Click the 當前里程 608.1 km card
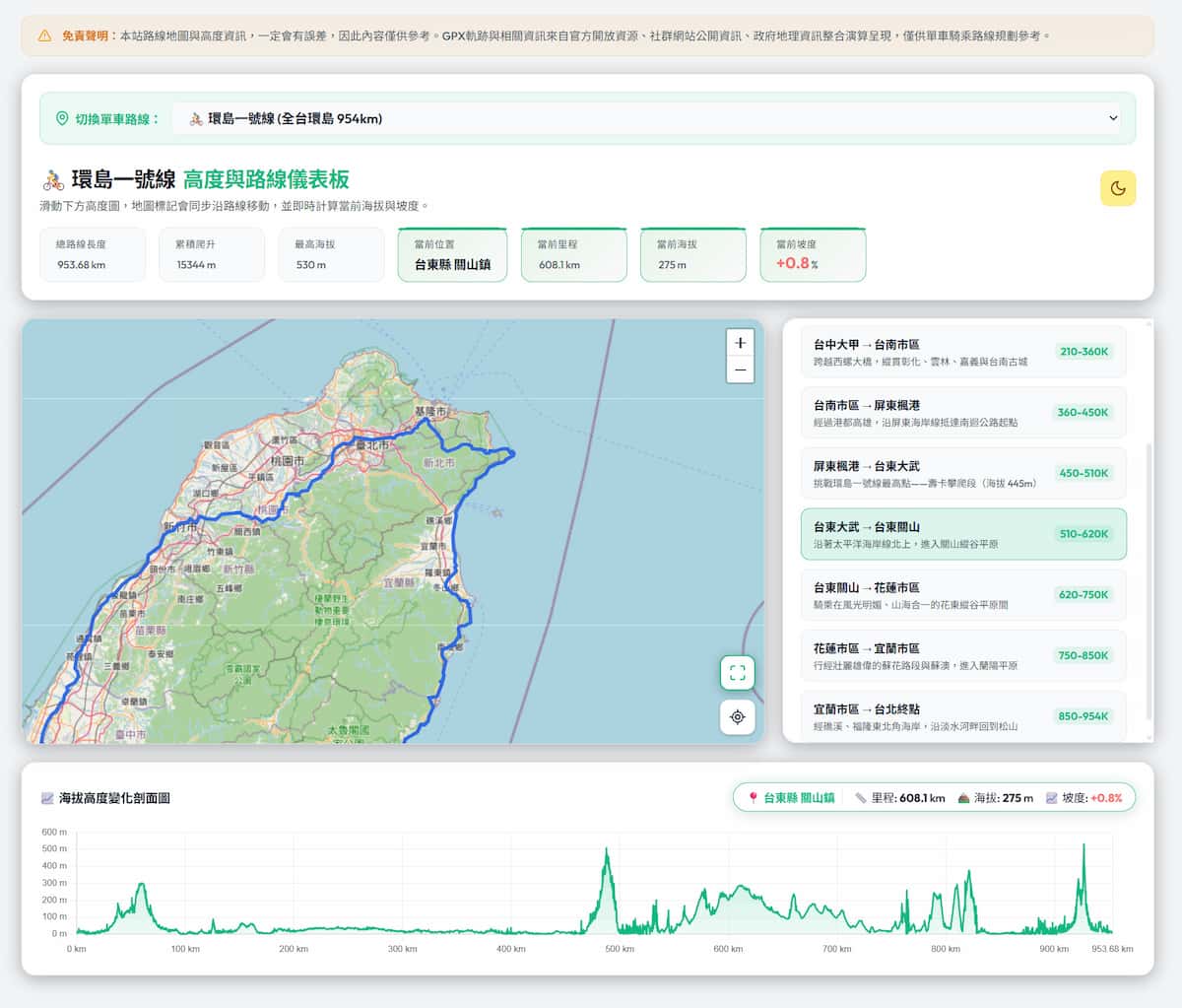Viewport: 1182px width, 1008px height. click(x=573, y=254)
